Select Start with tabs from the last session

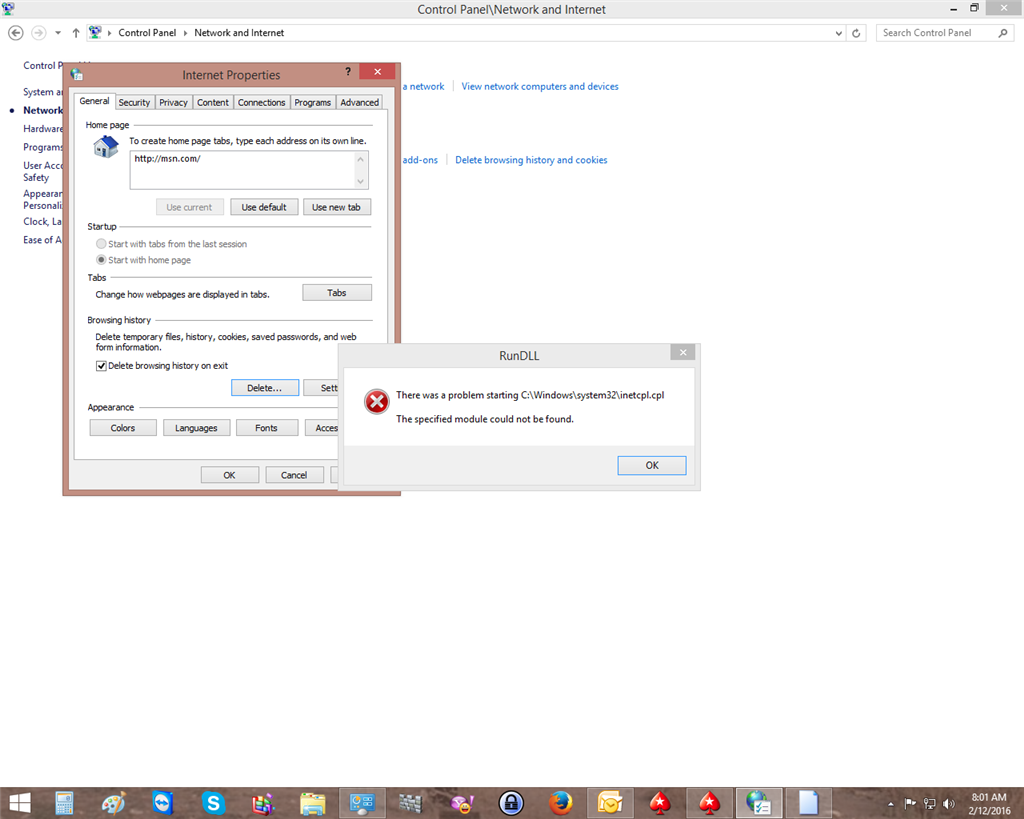pos(101,243)
